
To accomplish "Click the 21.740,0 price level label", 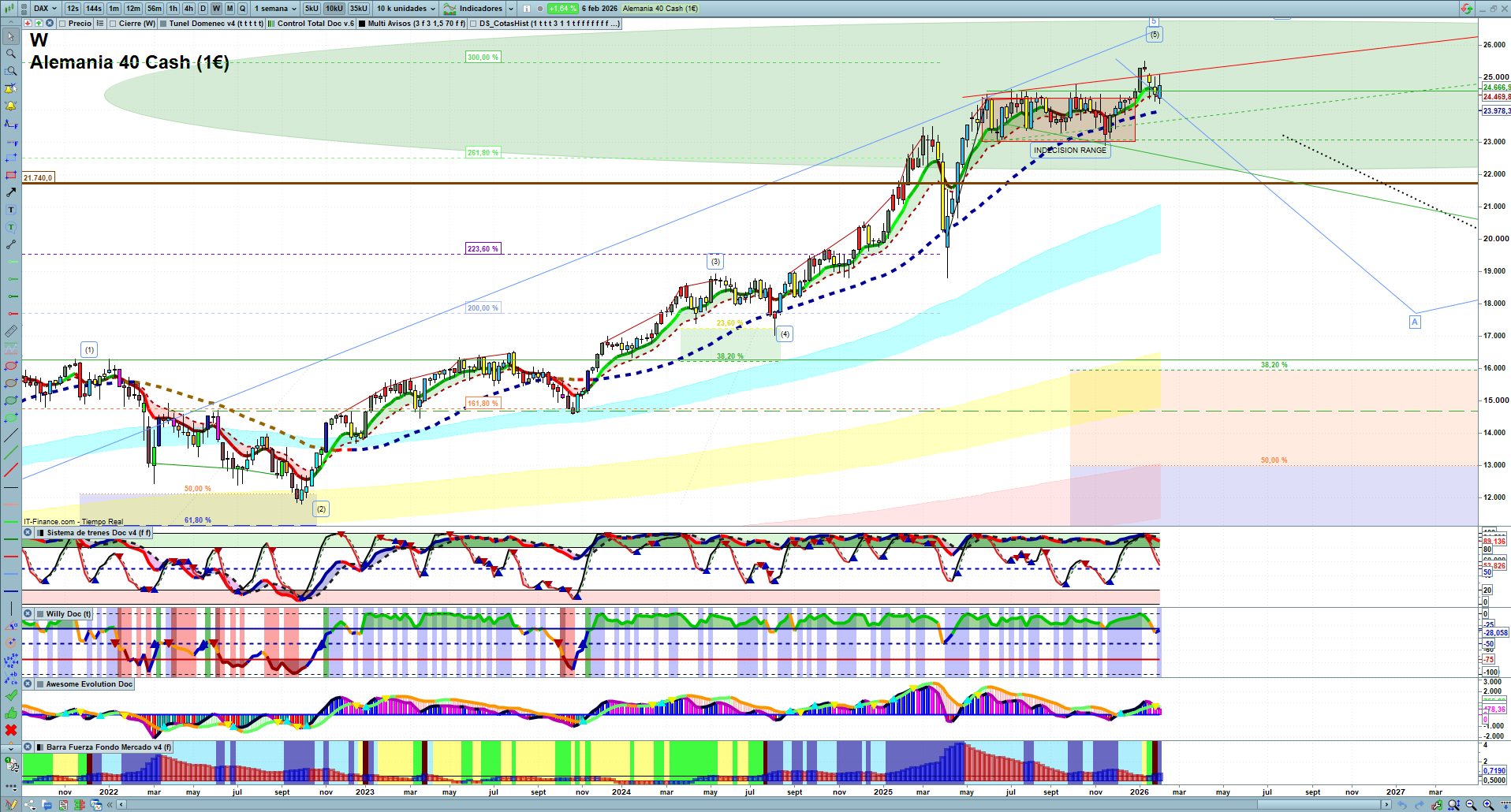I will pos(38,178).
